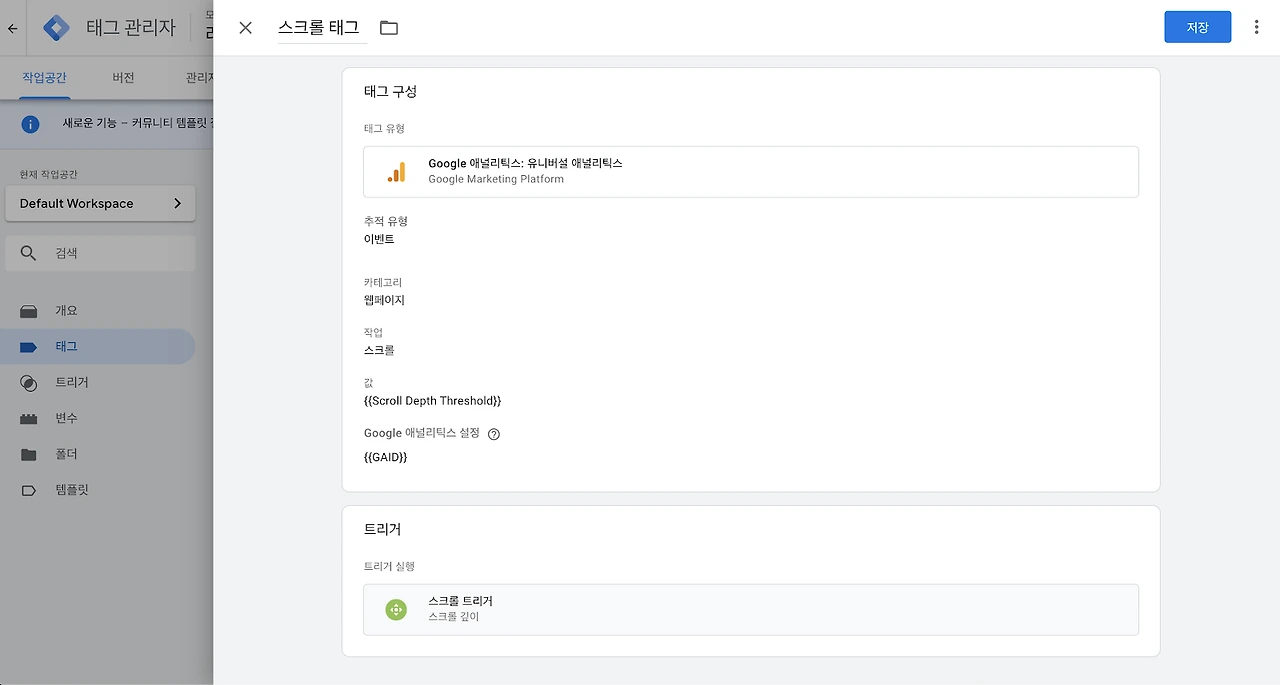
Task: Switch to the 버전 tab
Action: 123,77
